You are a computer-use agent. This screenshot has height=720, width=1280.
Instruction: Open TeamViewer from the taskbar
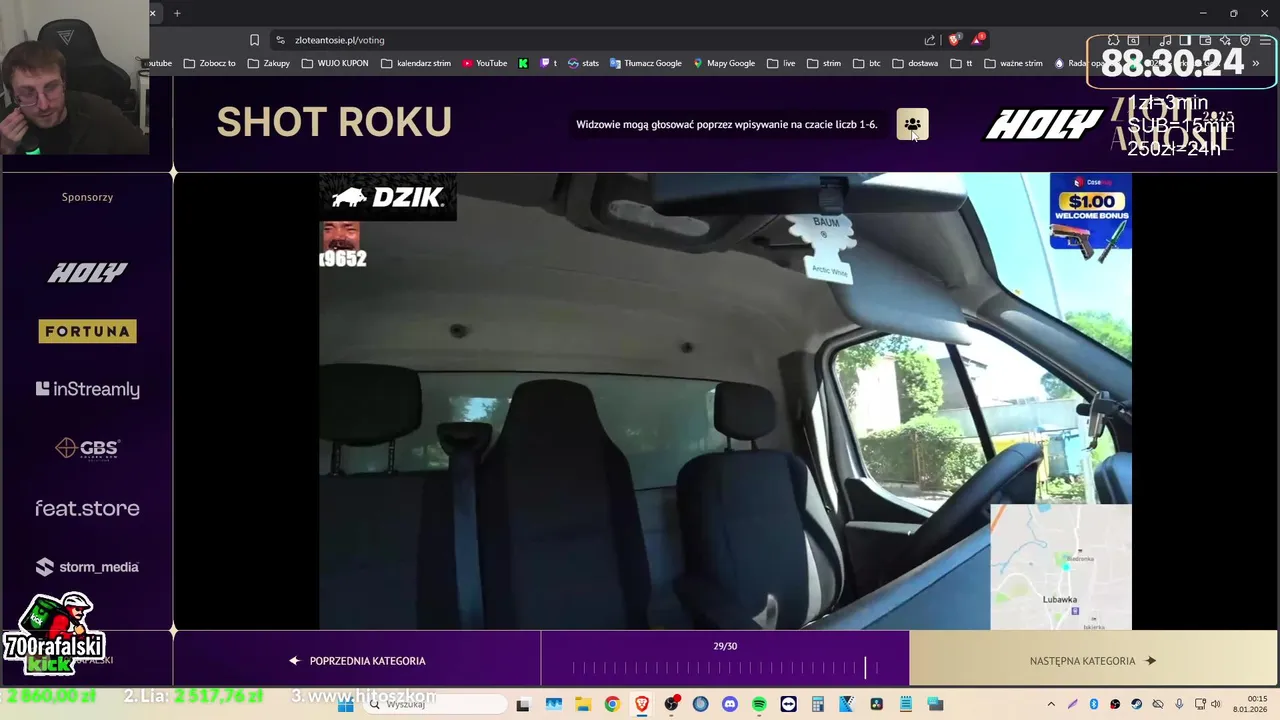click(788, 704)
